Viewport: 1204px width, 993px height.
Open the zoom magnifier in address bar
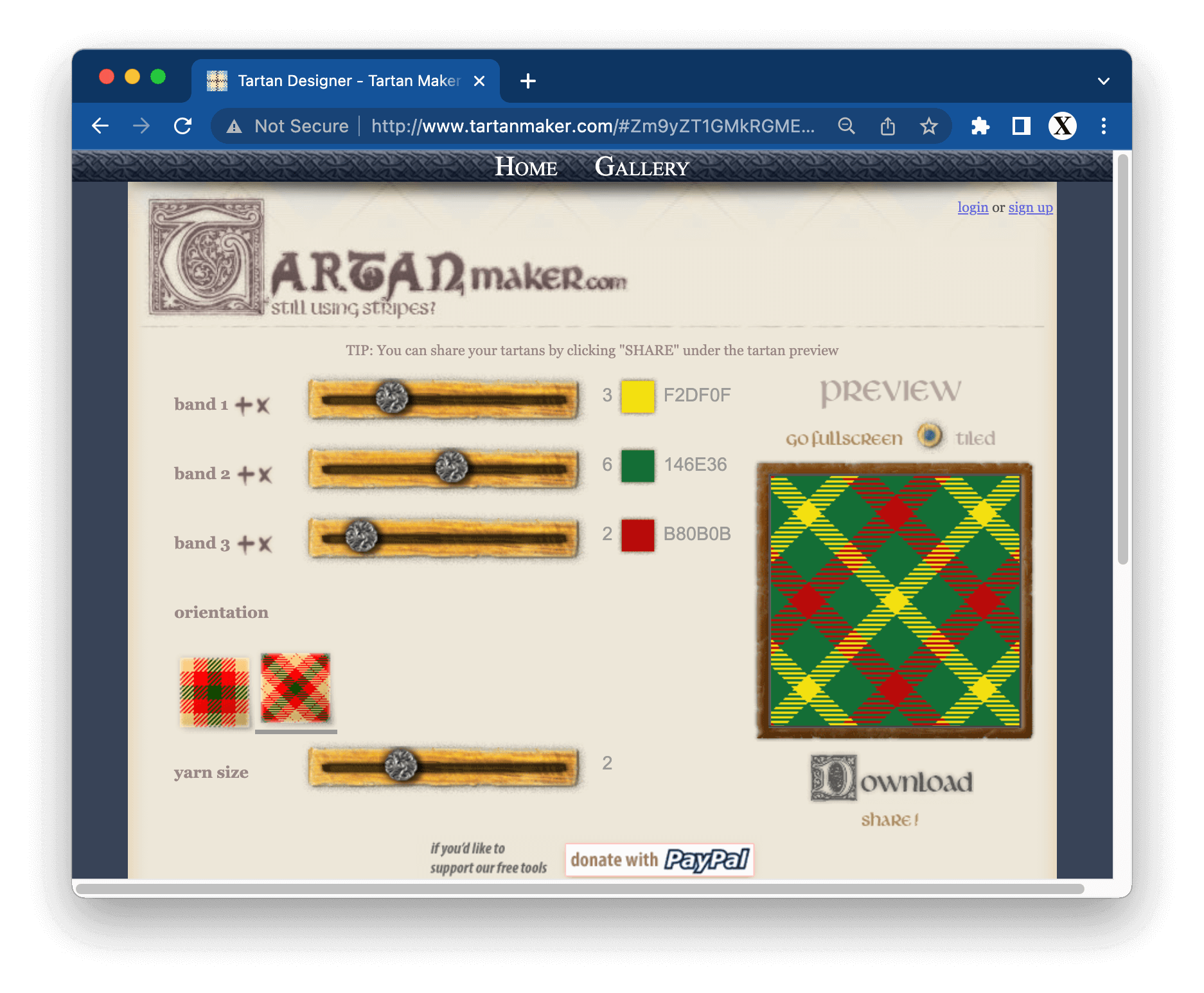tap(847, 126)
